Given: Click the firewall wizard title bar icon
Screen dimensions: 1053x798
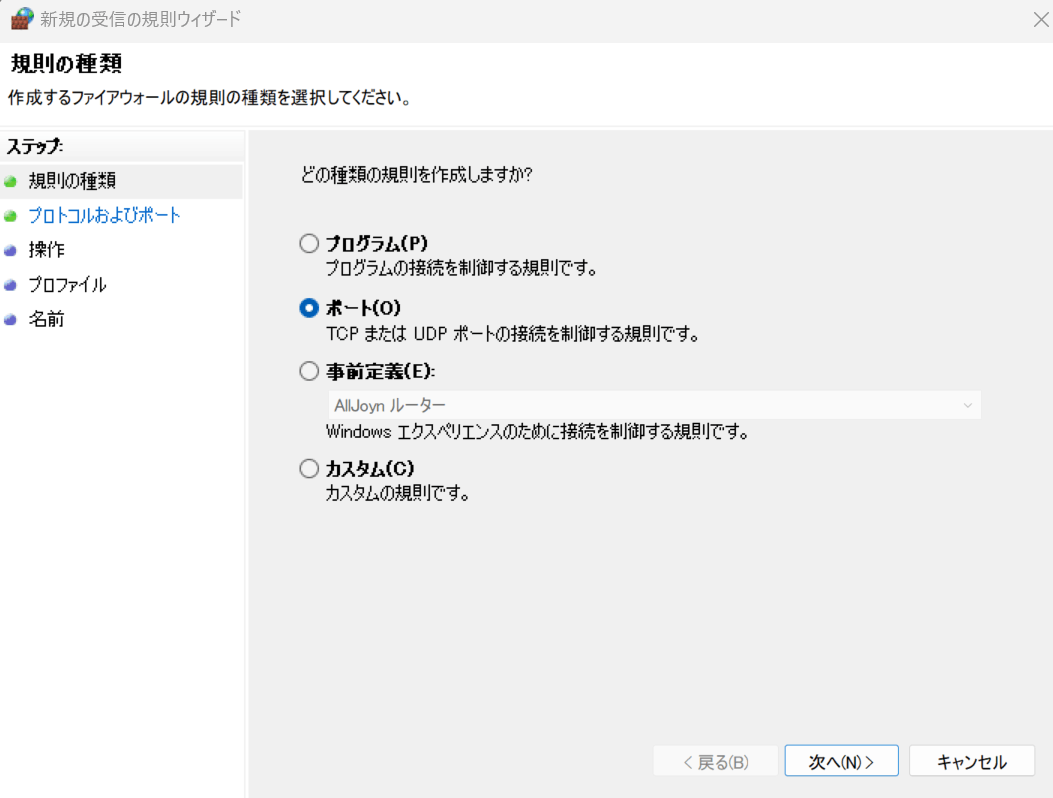Looking at the screenshot, I should 22,18.
